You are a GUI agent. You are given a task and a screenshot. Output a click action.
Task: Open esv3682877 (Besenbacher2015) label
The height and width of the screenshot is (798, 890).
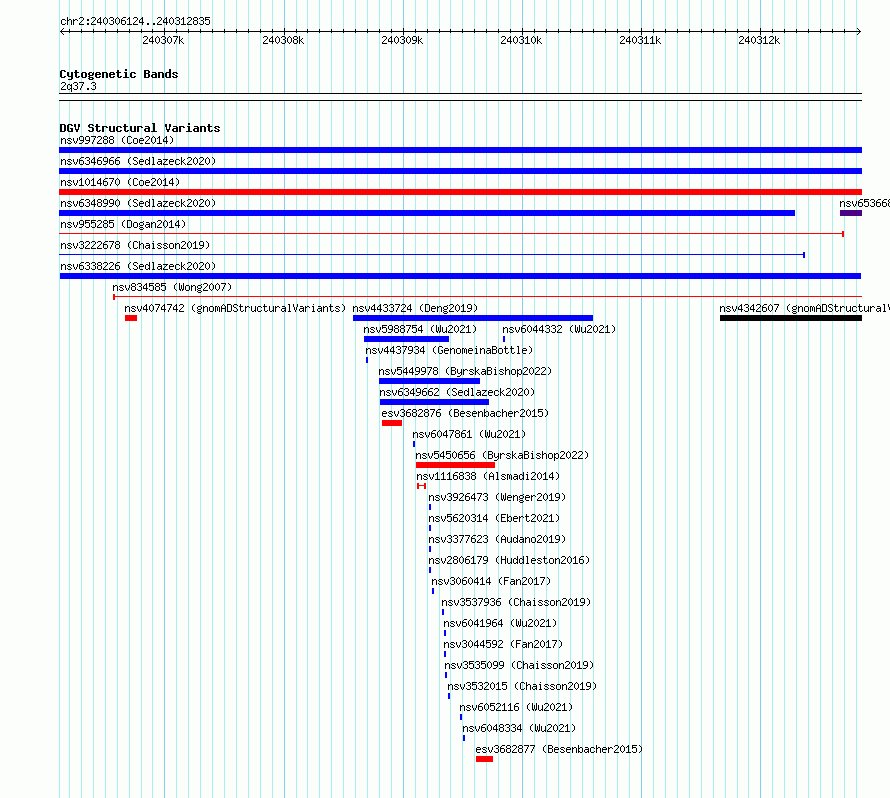pyautogui.click(x=559, y=749)
